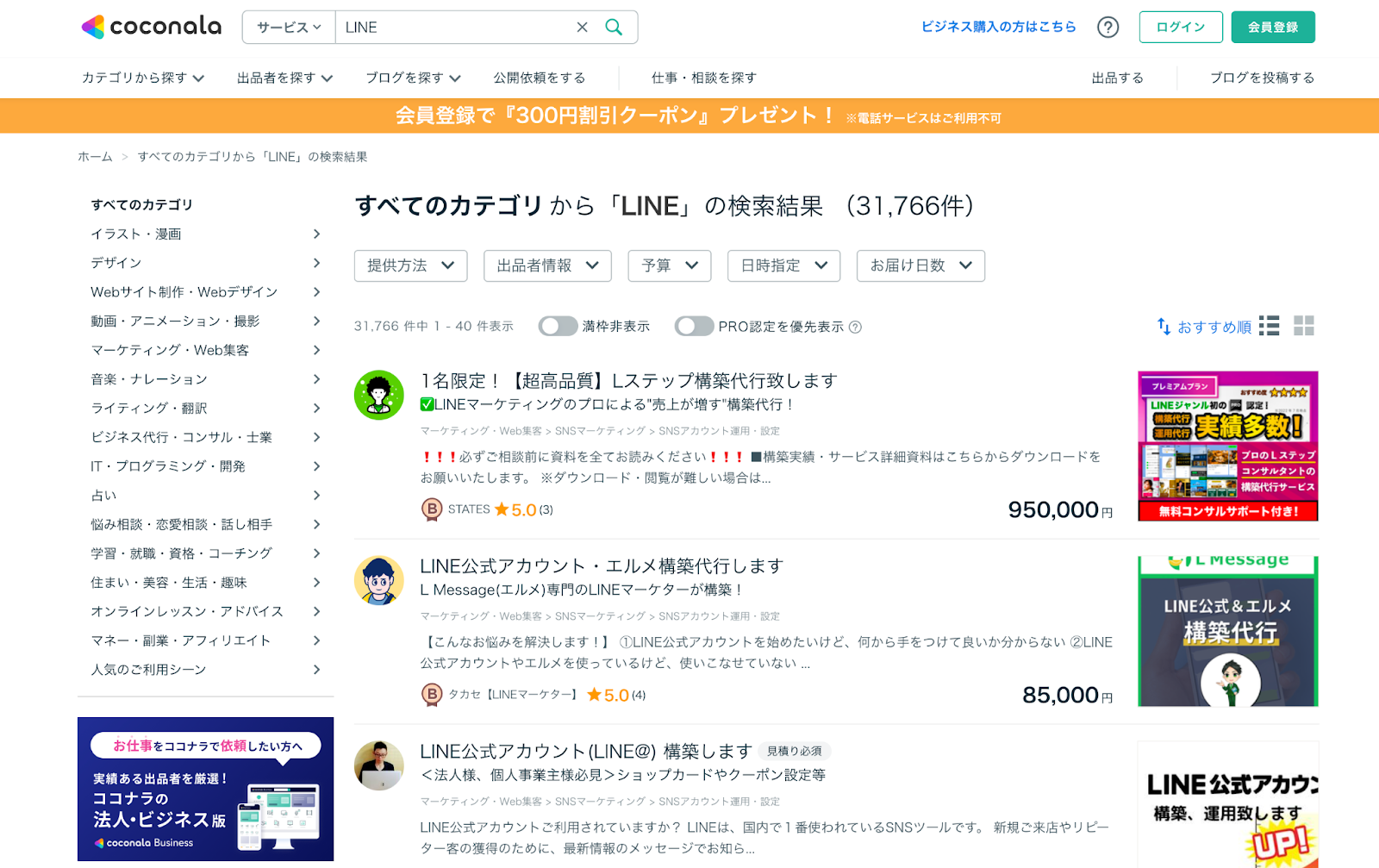Select Webサイト制作・Webデザイン category
Screen dimensions: 1379x868
[206, 292]
